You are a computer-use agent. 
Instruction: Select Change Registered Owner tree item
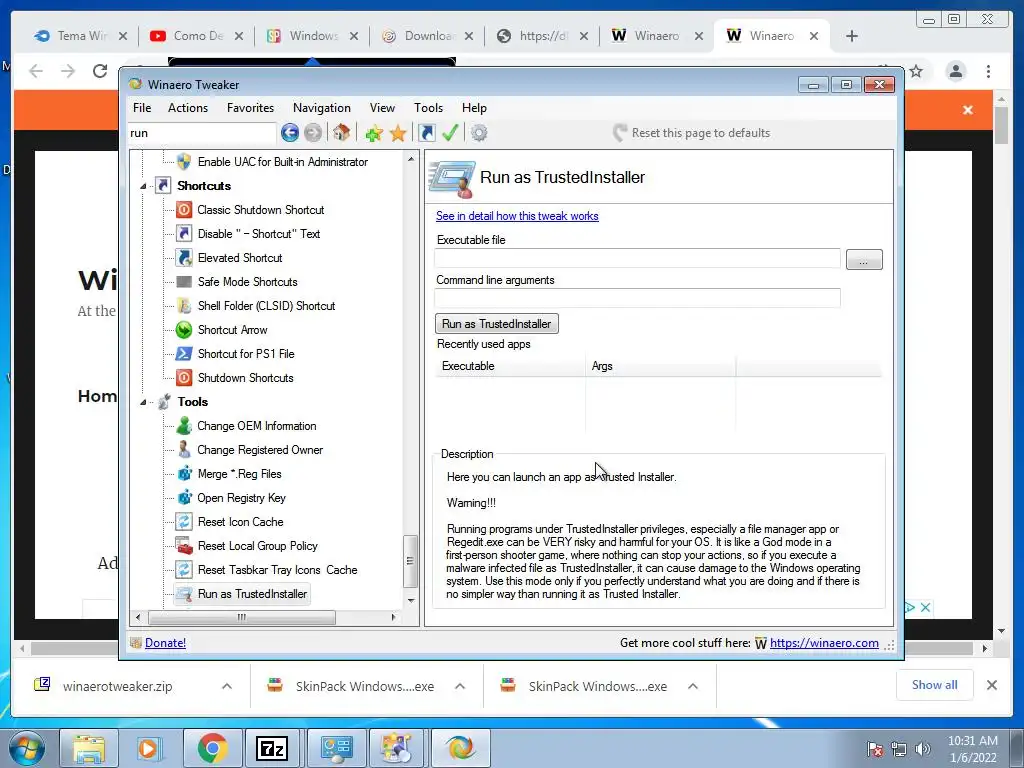click(x=260, y=450)
